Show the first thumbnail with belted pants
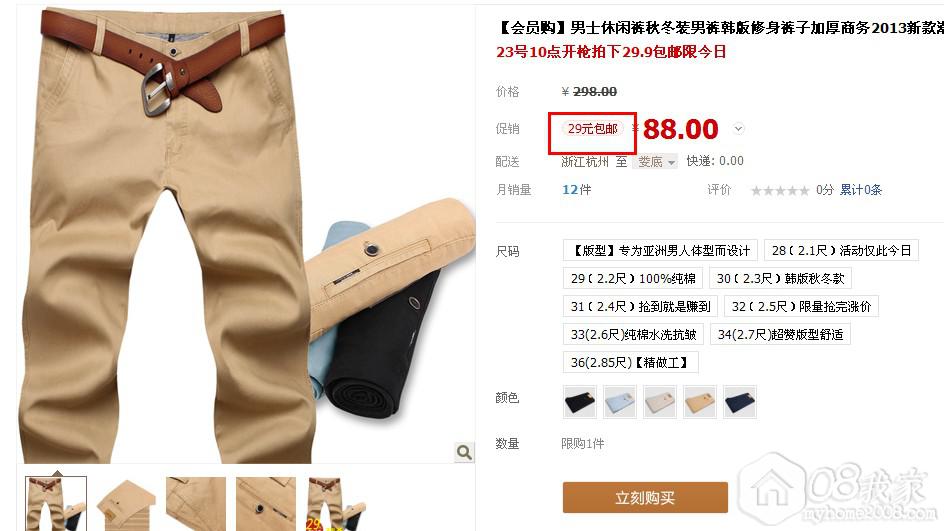This screenshot has height=531, width=944. coord(56,504)
